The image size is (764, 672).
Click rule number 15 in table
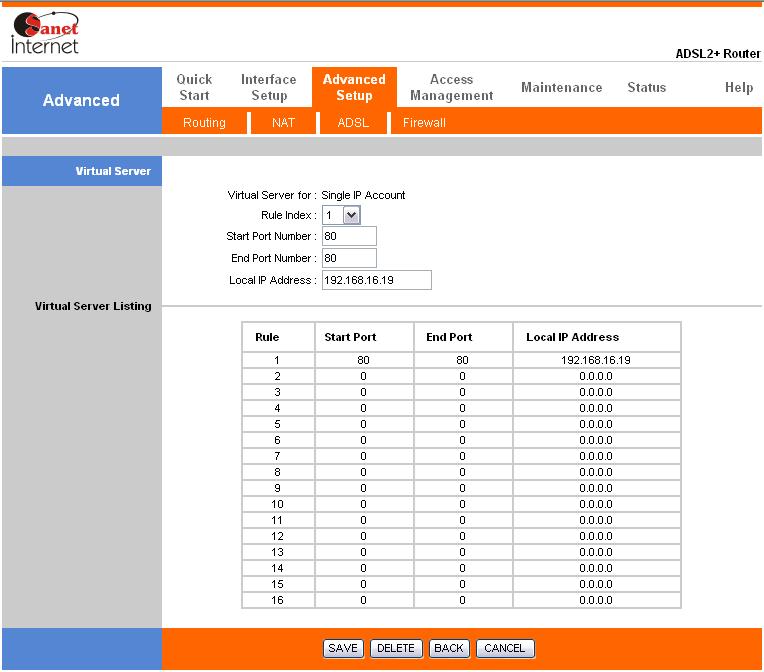pyautogui.click(x=277, y=584)
